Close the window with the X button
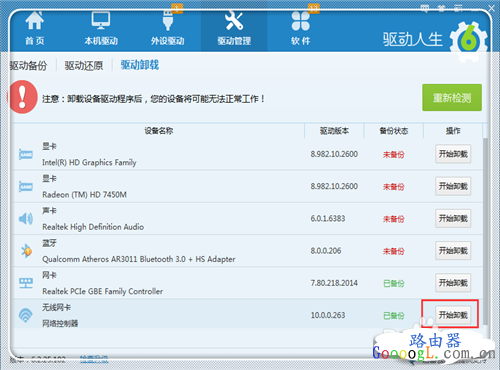Image resolution: width=500 pixels, height=370 pixels. (491, 9)
